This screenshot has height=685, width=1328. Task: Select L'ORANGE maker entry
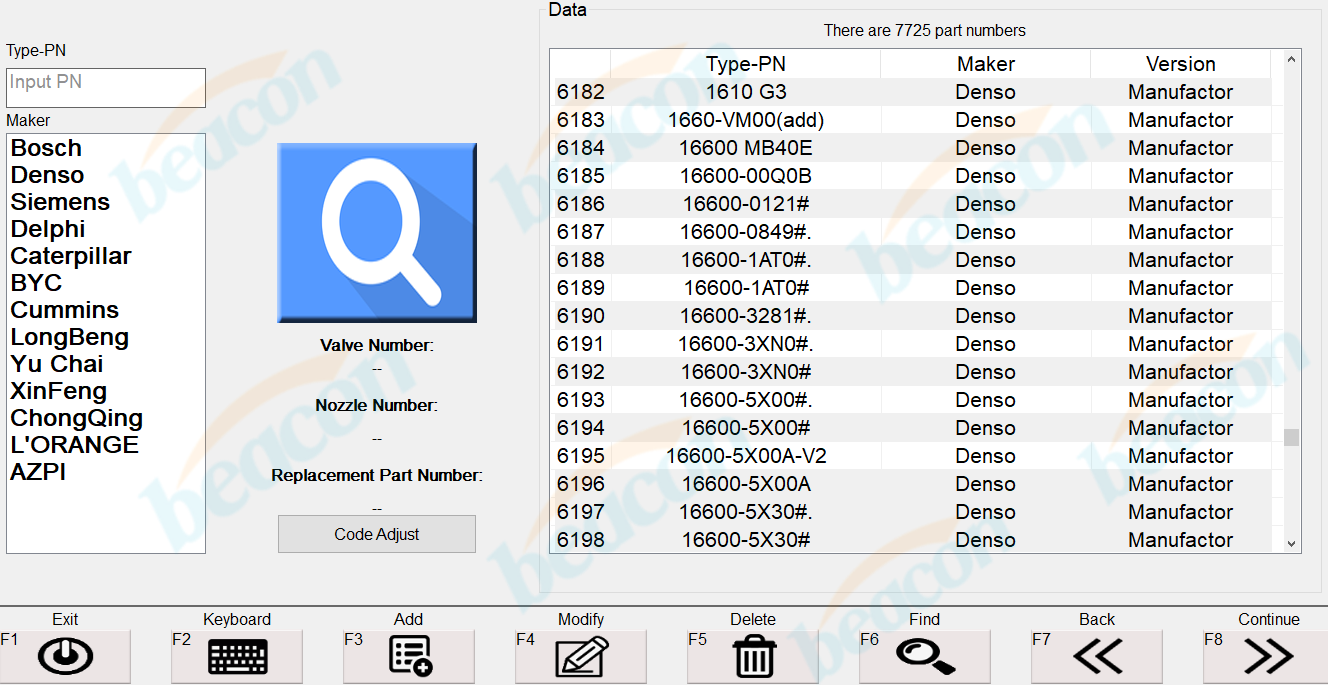74,445
